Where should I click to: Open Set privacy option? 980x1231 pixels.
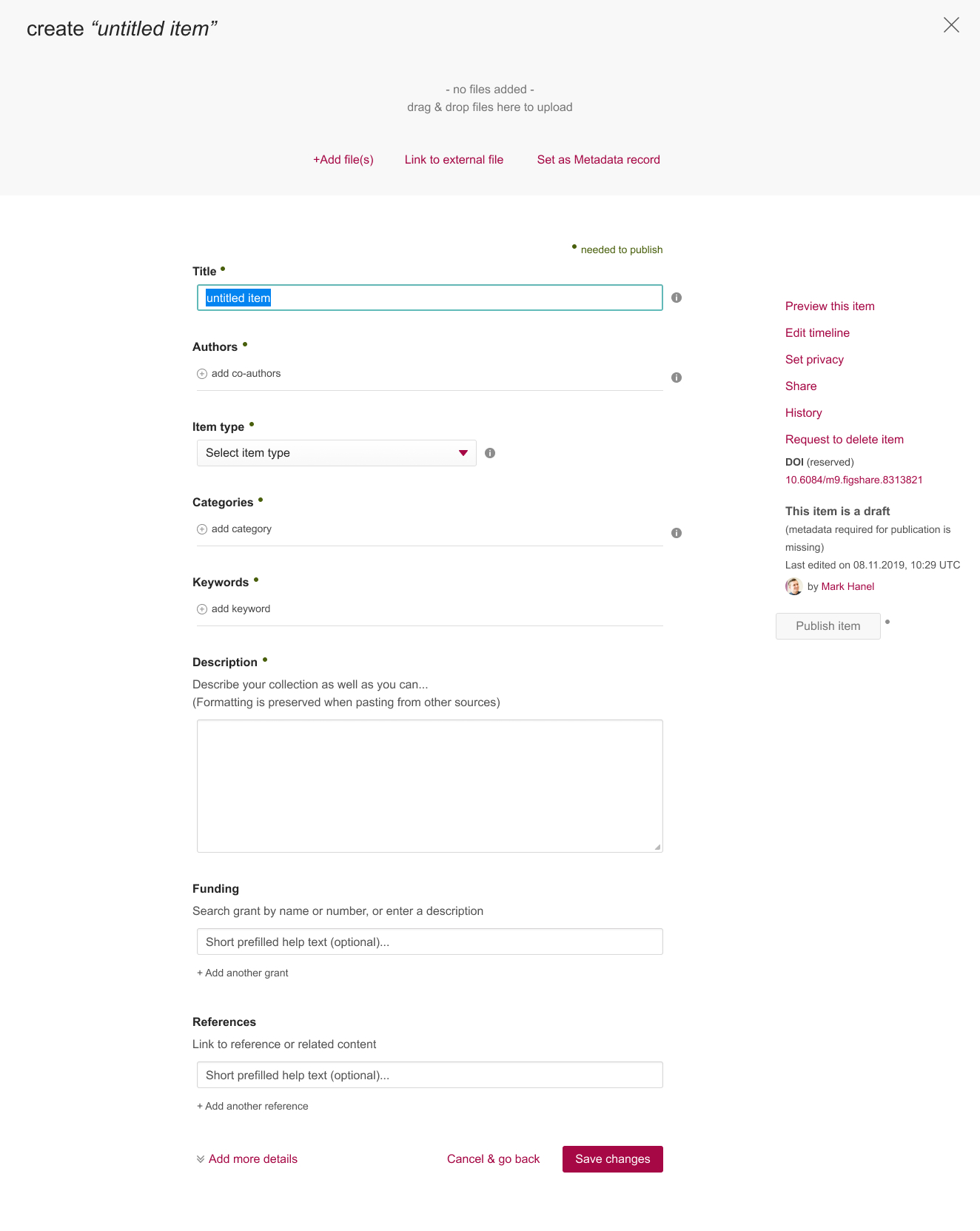coord(814,360)
